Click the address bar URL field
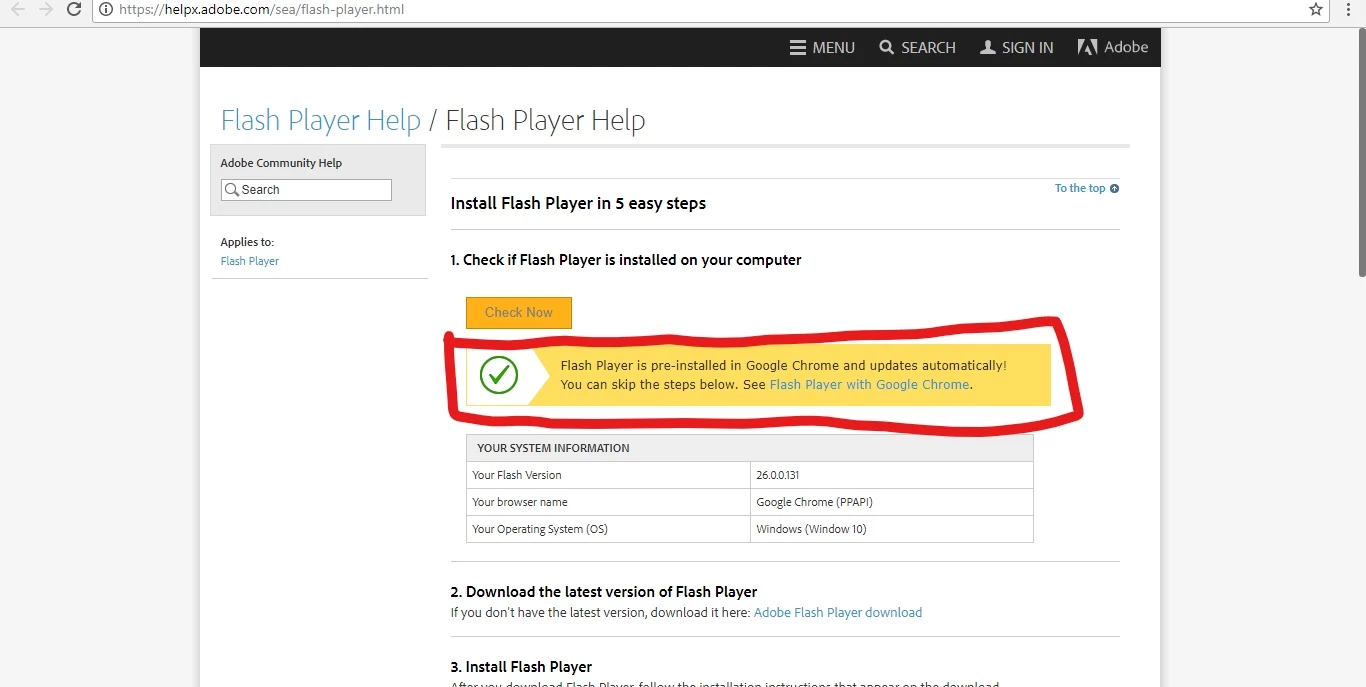The height and width of the screenshot is (687, 1366). pyautogui.click(x=710, y=10)
